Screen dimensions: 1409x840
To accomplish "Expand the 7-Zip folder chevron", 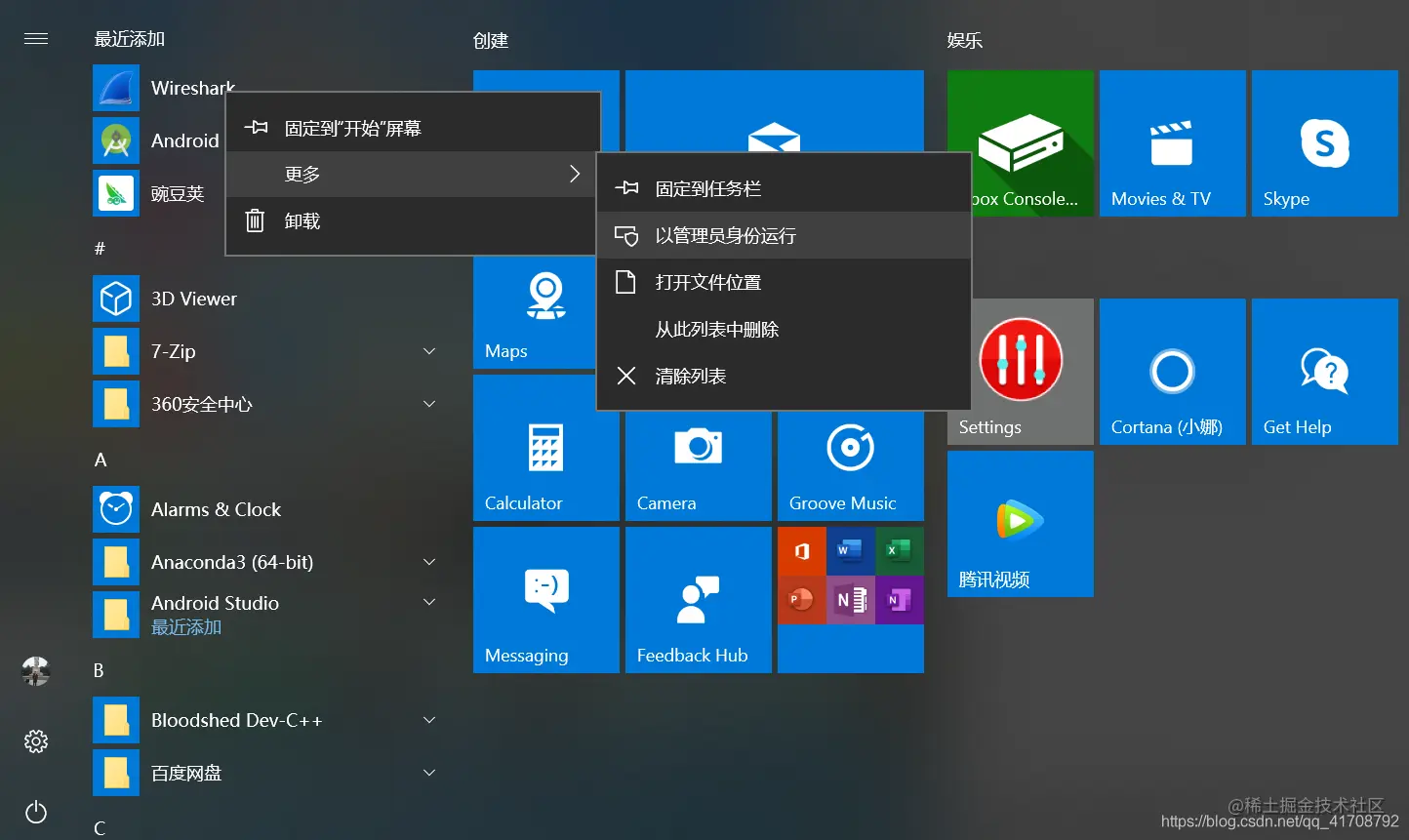I will [x=429, y=351].
